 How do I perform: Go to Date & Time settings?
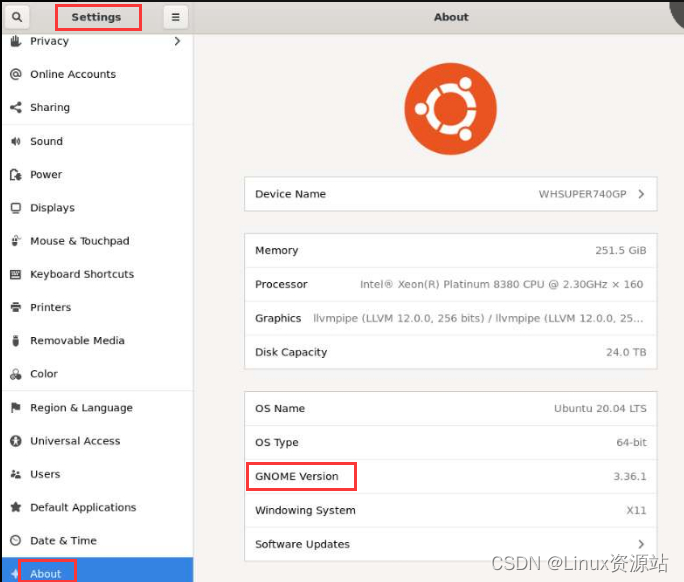pos(98,541)
